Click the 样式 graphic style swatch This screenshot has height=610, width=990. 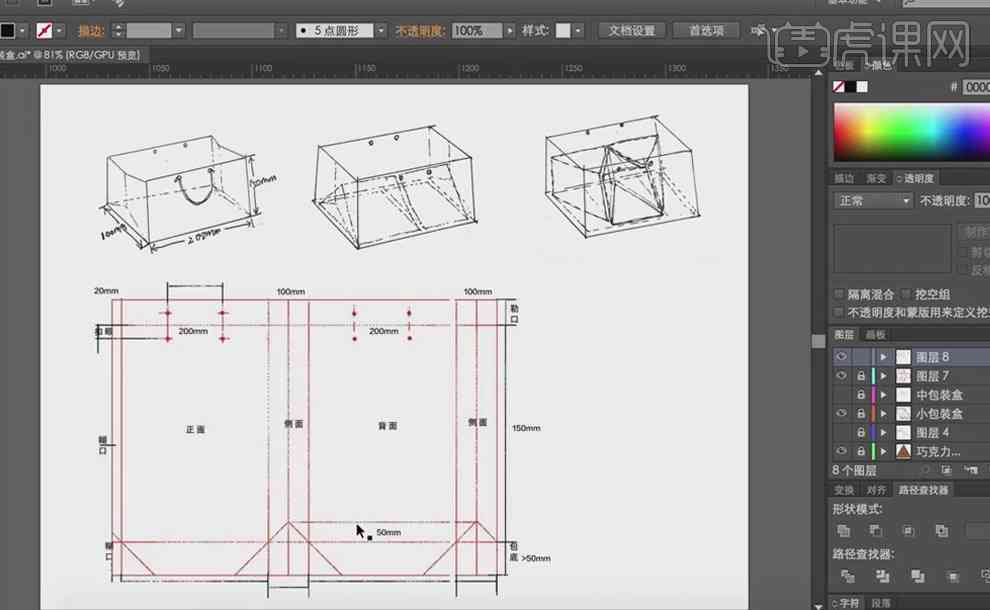pos(563,30)
